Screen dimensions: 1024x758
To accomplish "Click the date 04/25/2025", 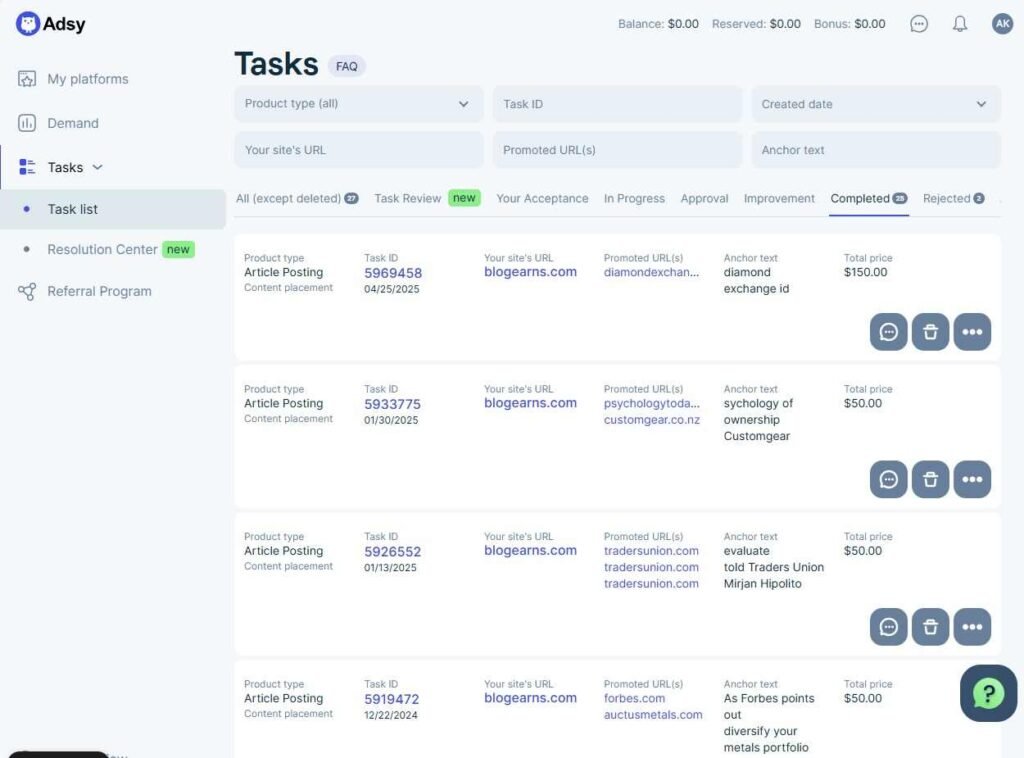I will [x=391, y=289].
